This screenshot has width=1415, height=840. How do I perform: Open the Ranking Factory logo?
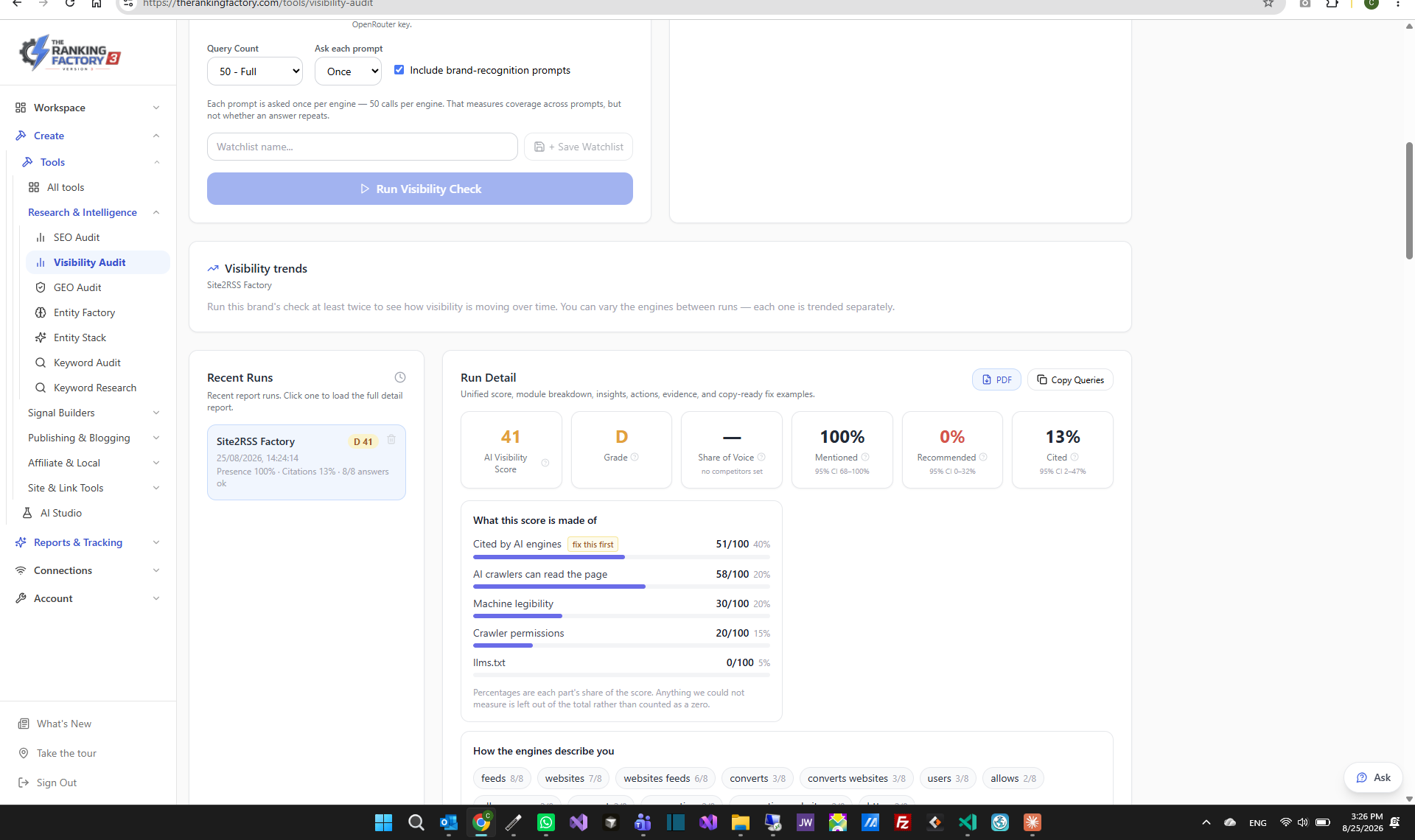pyautogui.click(x=70, y=53)
